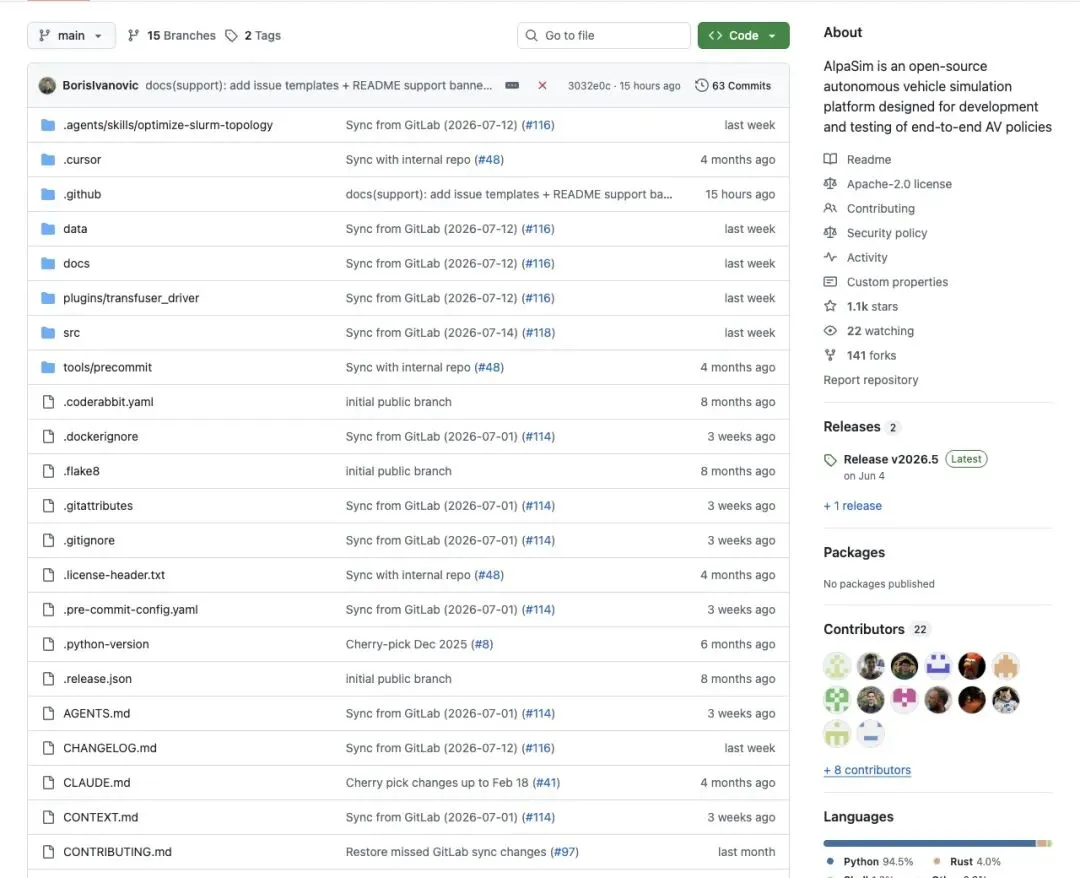Click BorisIvanovic avatar in commit header

pyautogui.click(x=48, y=85)
